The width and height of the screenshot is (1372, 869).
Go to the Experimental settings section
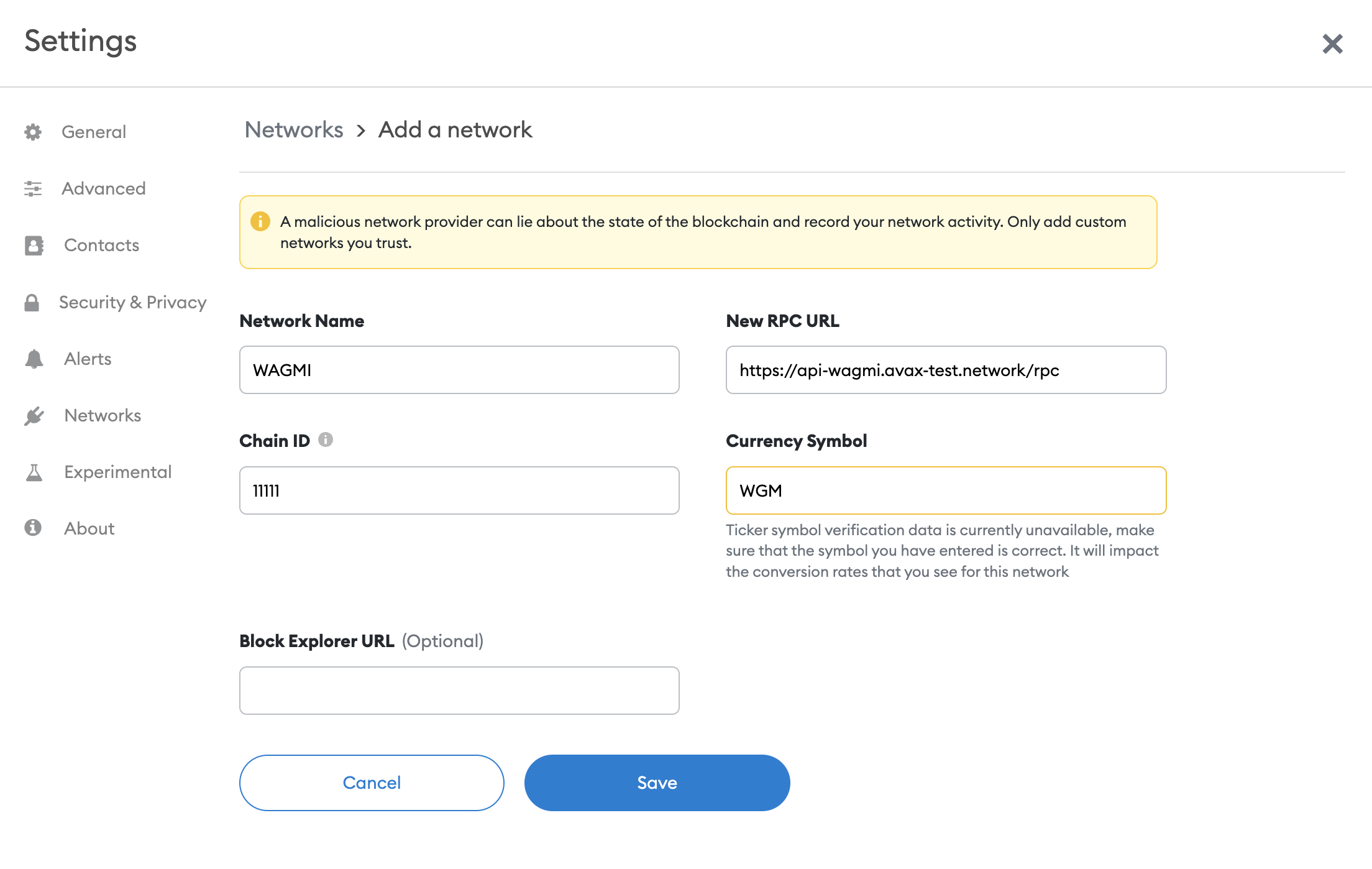tap(117, 472)
